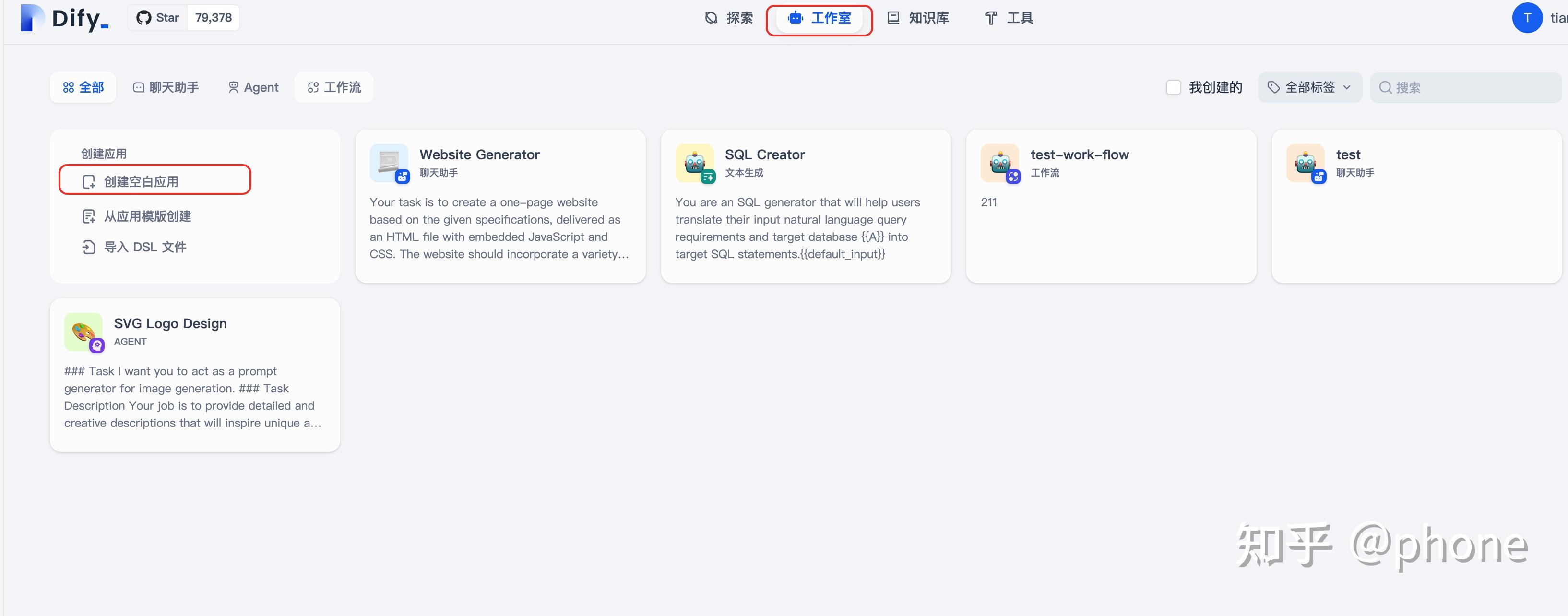
Task: Open the test app card title
Action: 1348,154
